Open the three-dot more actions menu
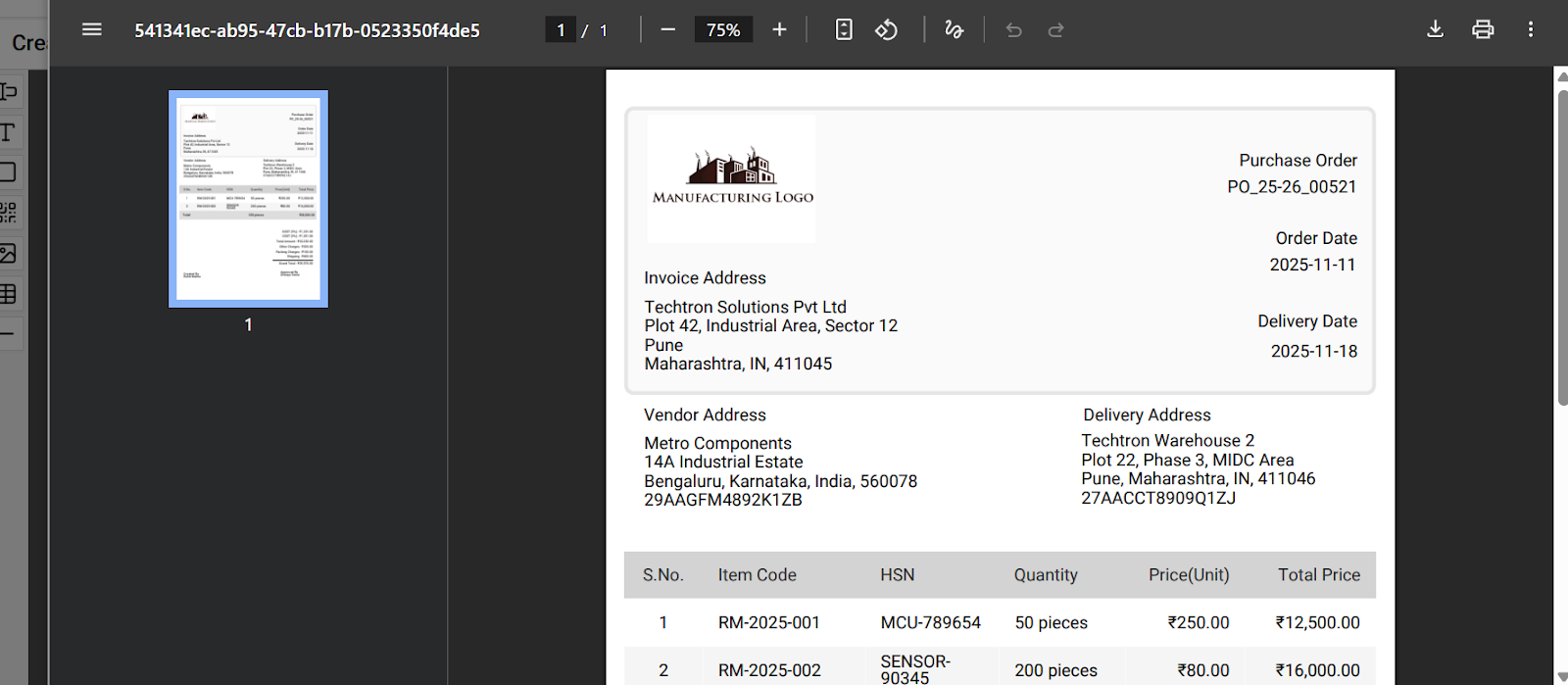The image size is (1568, 685). [1530, 29]
